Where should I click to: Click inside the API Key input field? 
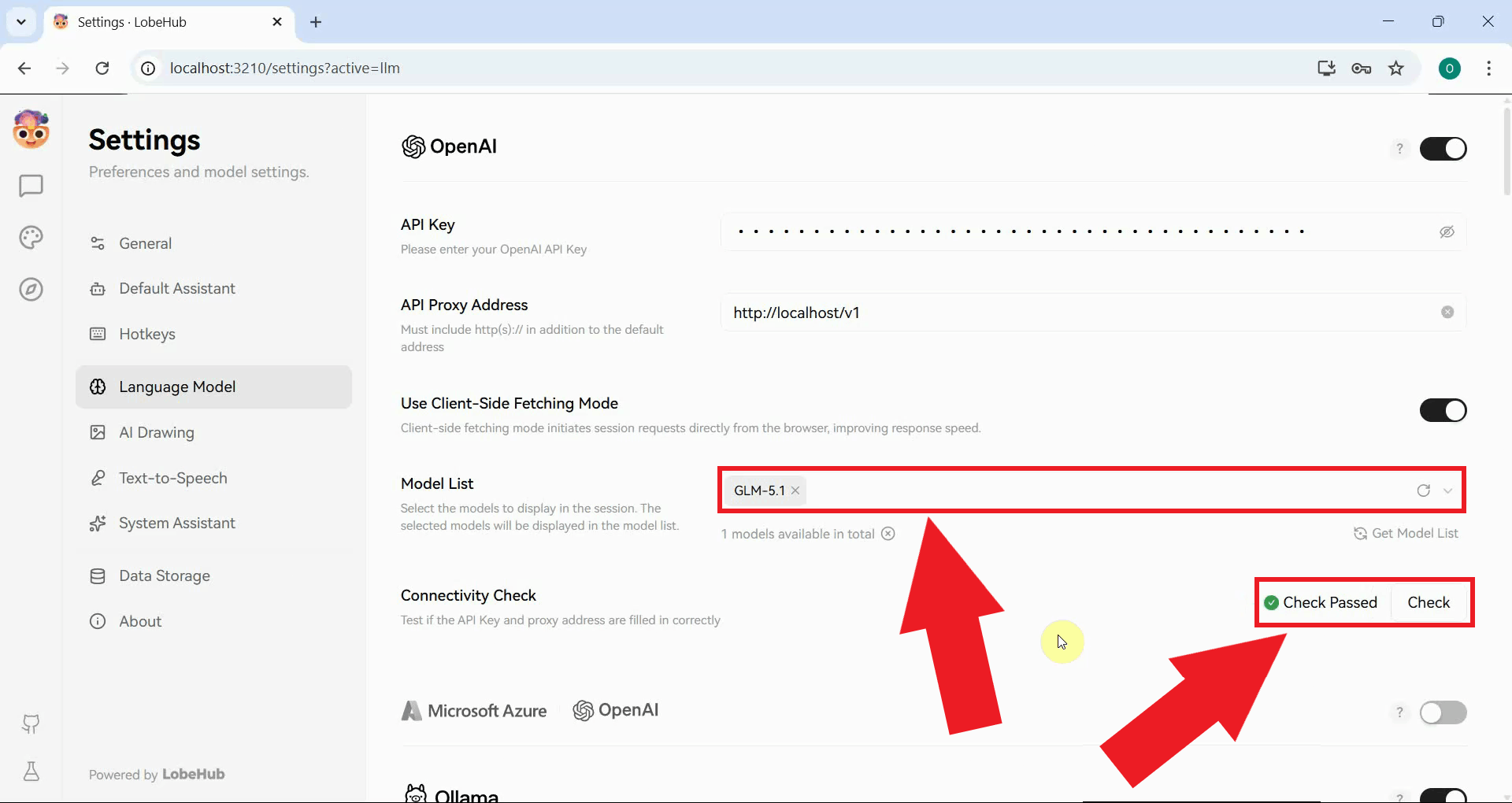coord(1024,231)
